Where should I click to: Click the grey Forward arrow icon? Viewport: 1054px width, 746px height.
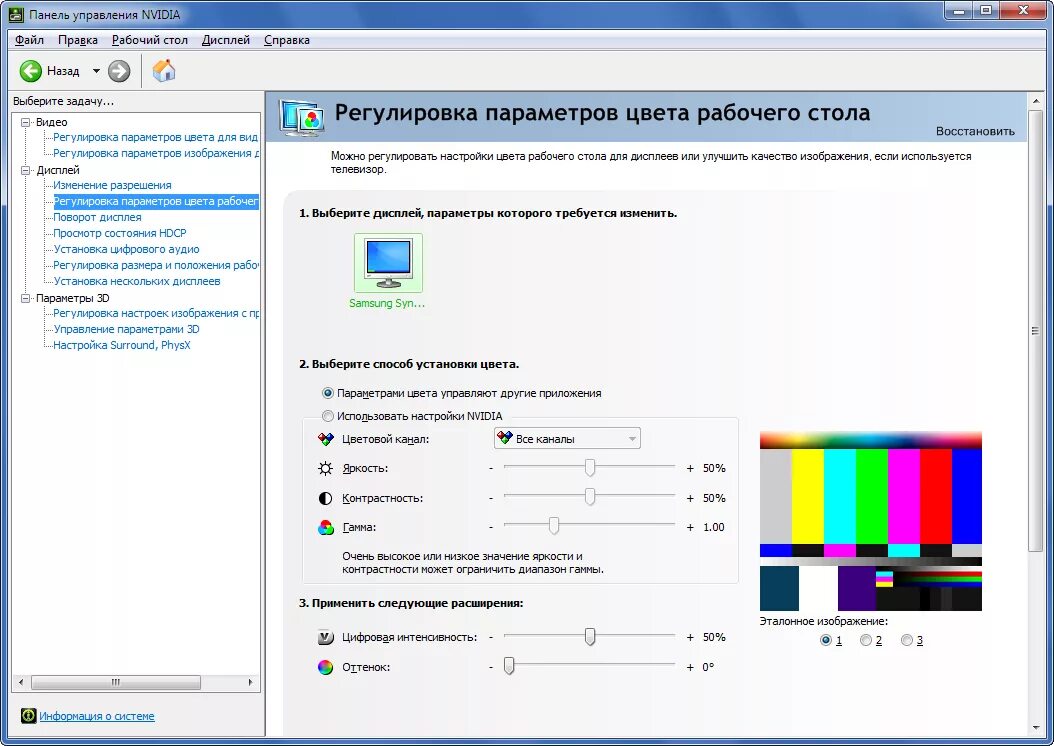119,71
